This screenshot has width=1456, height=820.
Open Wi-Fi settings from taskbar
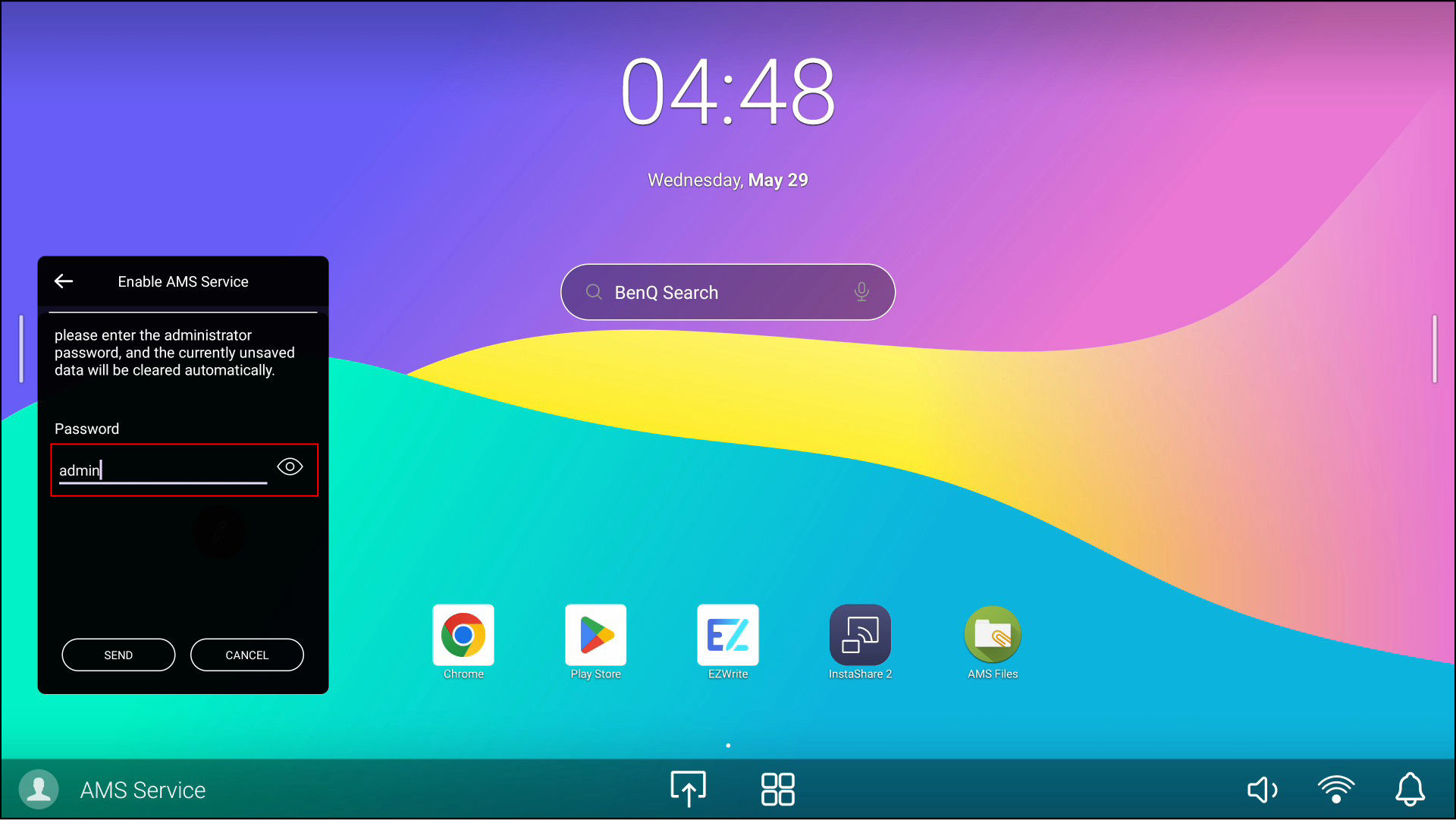(x=1335, y=789)
